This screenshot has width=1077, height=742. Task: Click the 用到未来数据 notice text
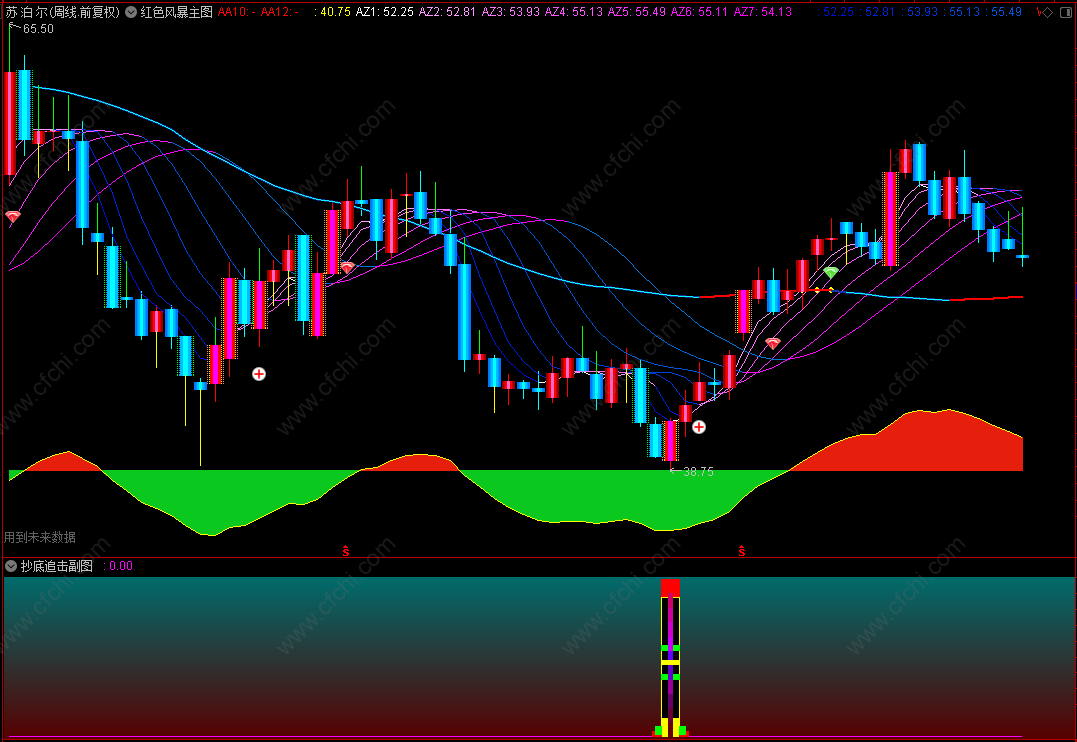(40, 537)
